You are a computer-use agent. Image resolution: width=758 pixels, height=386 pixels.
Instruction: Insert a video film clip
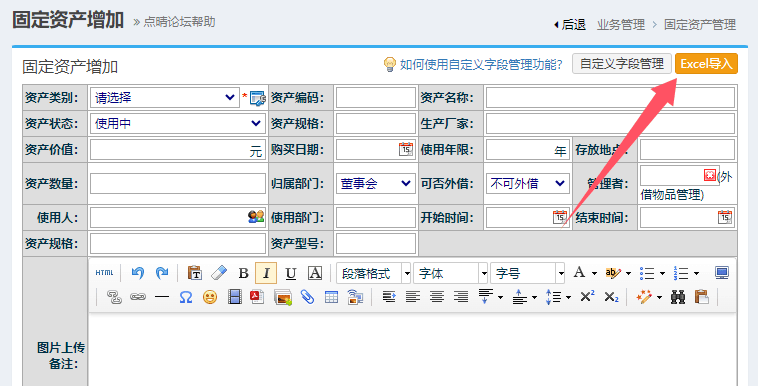pos(234,297)
